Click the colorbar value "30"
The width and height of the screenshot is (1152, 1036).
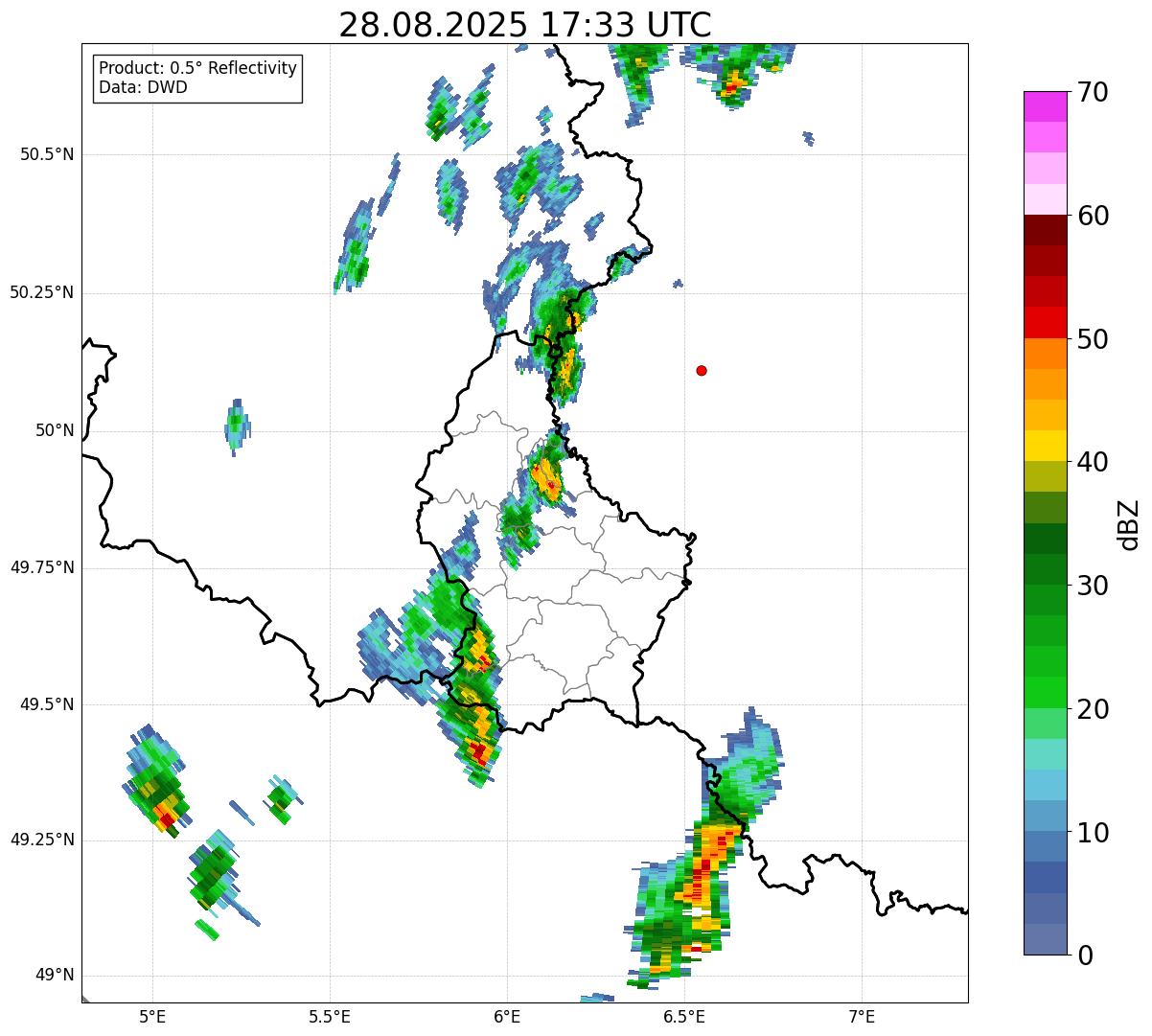click(x=1093, y=586)
